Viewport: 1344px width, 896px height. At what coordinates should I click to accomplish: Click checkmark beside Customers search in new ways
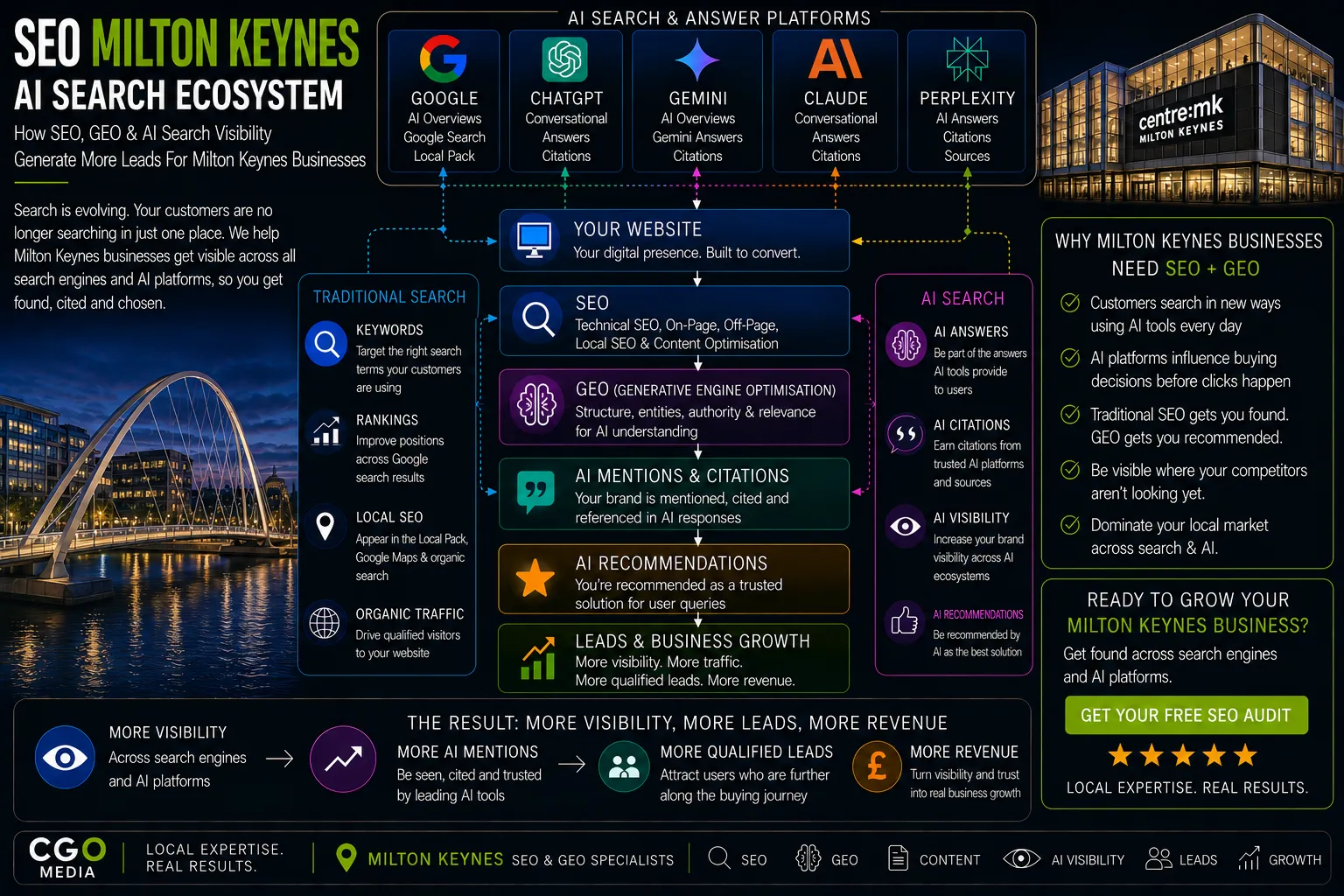(x=1070, y=303)
